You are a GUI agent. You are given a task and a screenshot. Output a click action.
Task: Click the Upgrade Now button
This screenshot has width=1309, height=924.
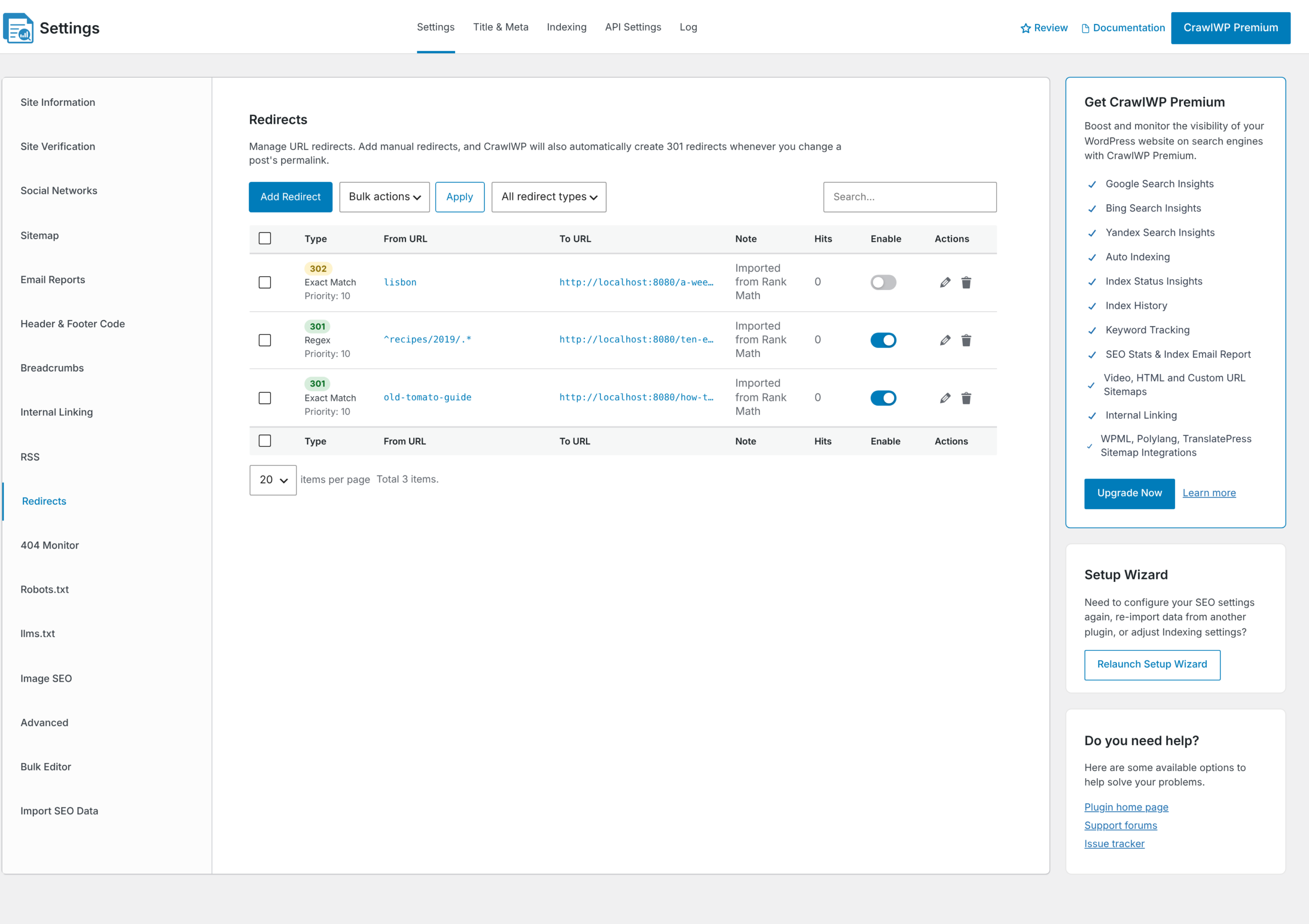tap(1129, 493)
